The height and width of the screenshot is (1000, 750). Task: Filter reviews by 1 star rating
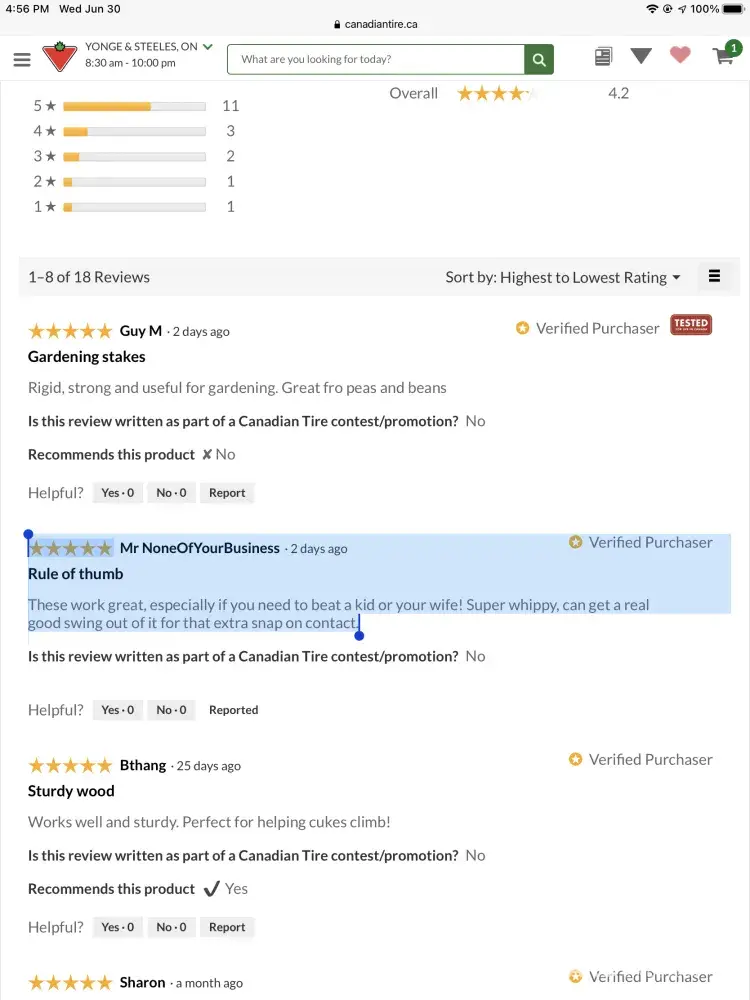(134, 207)
